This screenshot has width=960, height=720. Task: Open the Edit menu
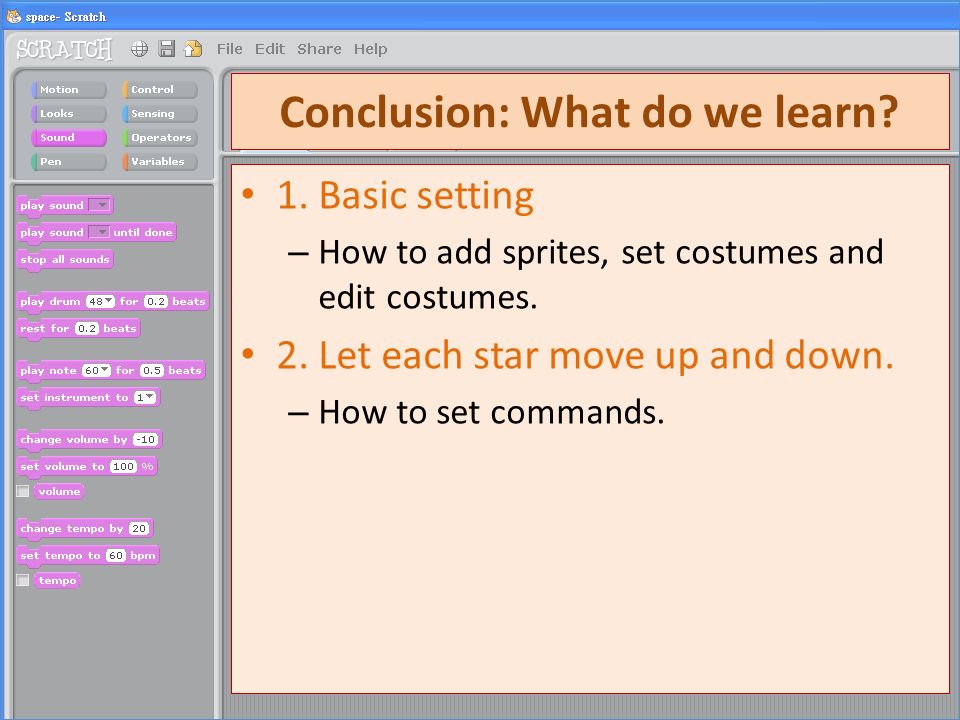pos(270,49)
